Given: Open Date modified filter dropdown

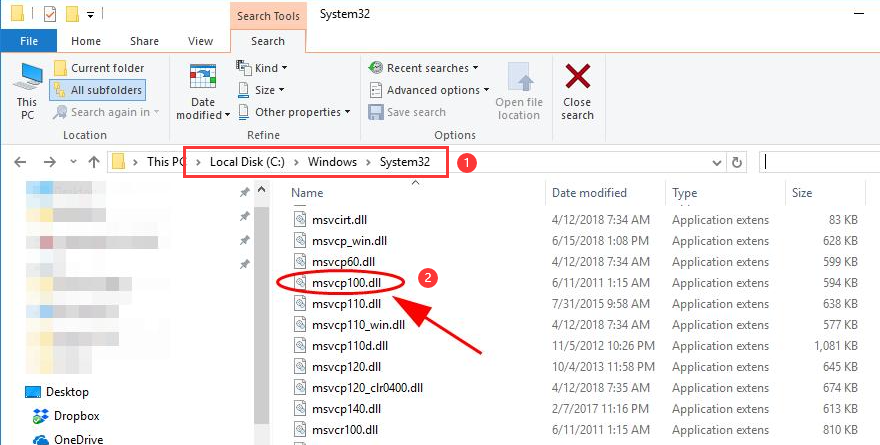Looking at the screenshot, I should click(x=203, y=91).
